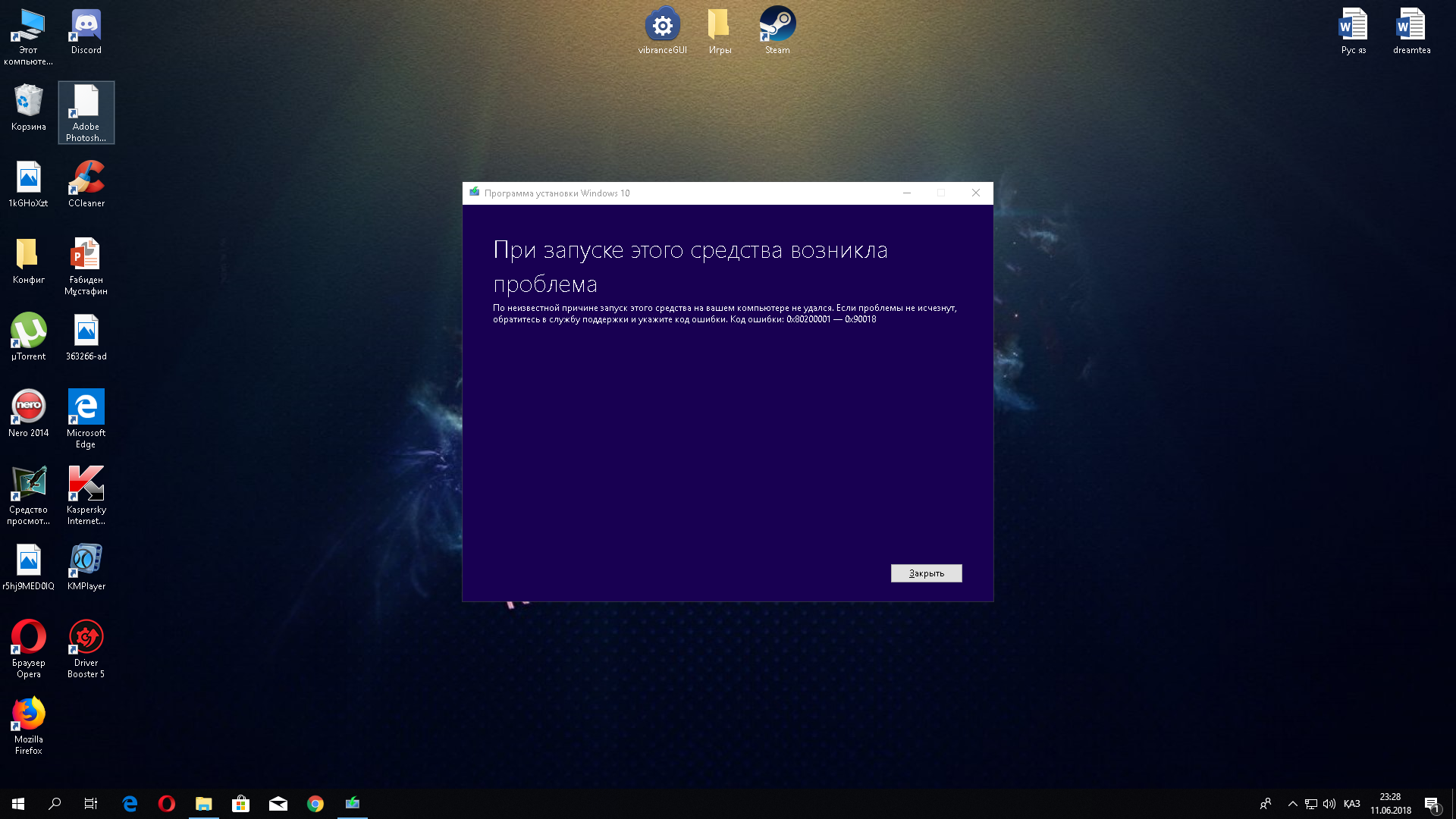This screenshot has height=819, width=1456.
Task: Click the Закрыть button in setup dialog
Action: (926, 573)
